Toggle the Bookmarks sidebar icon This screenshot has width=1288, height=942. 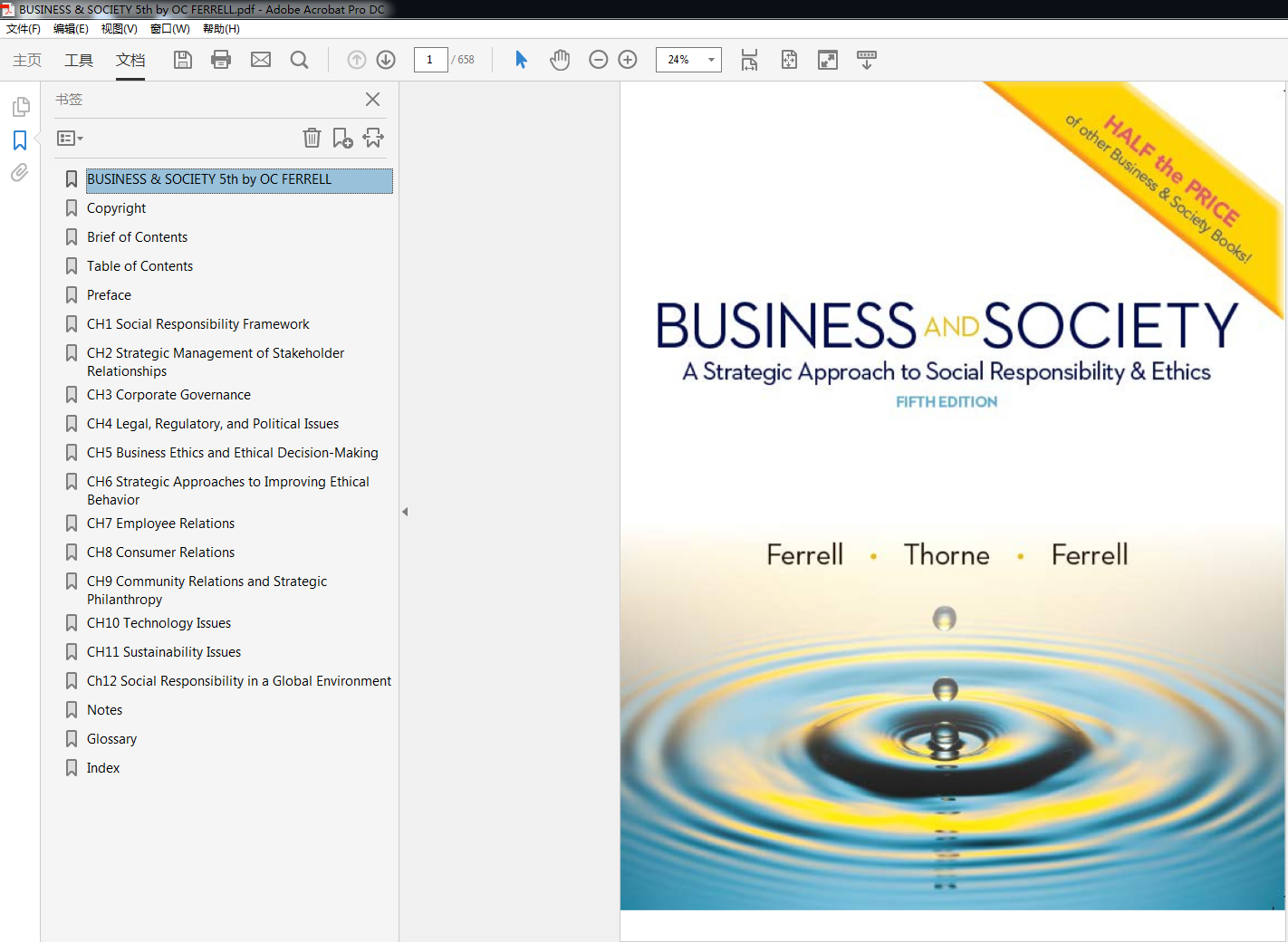pos(20,140)
